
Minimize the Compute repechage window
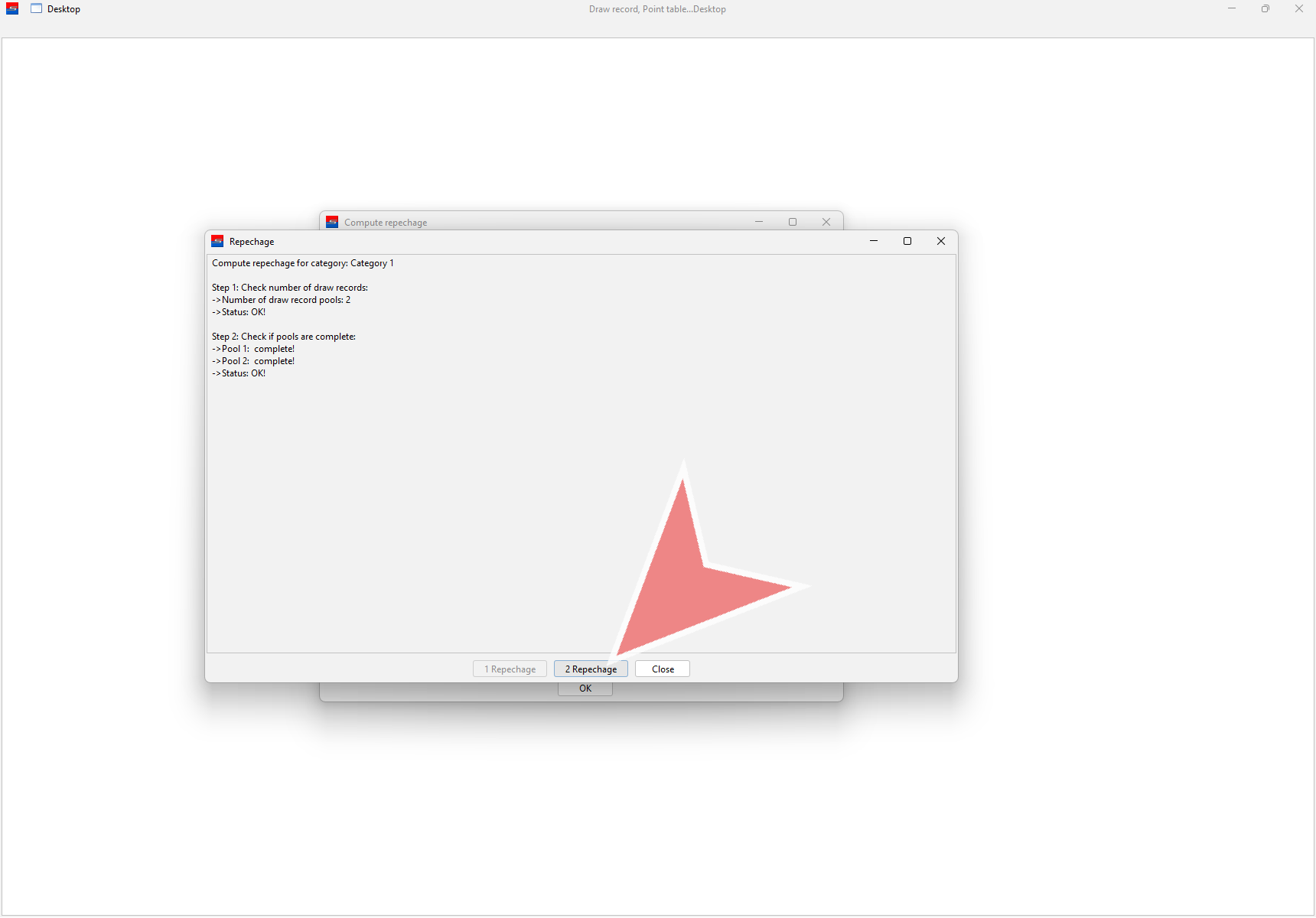pos(759,222)
